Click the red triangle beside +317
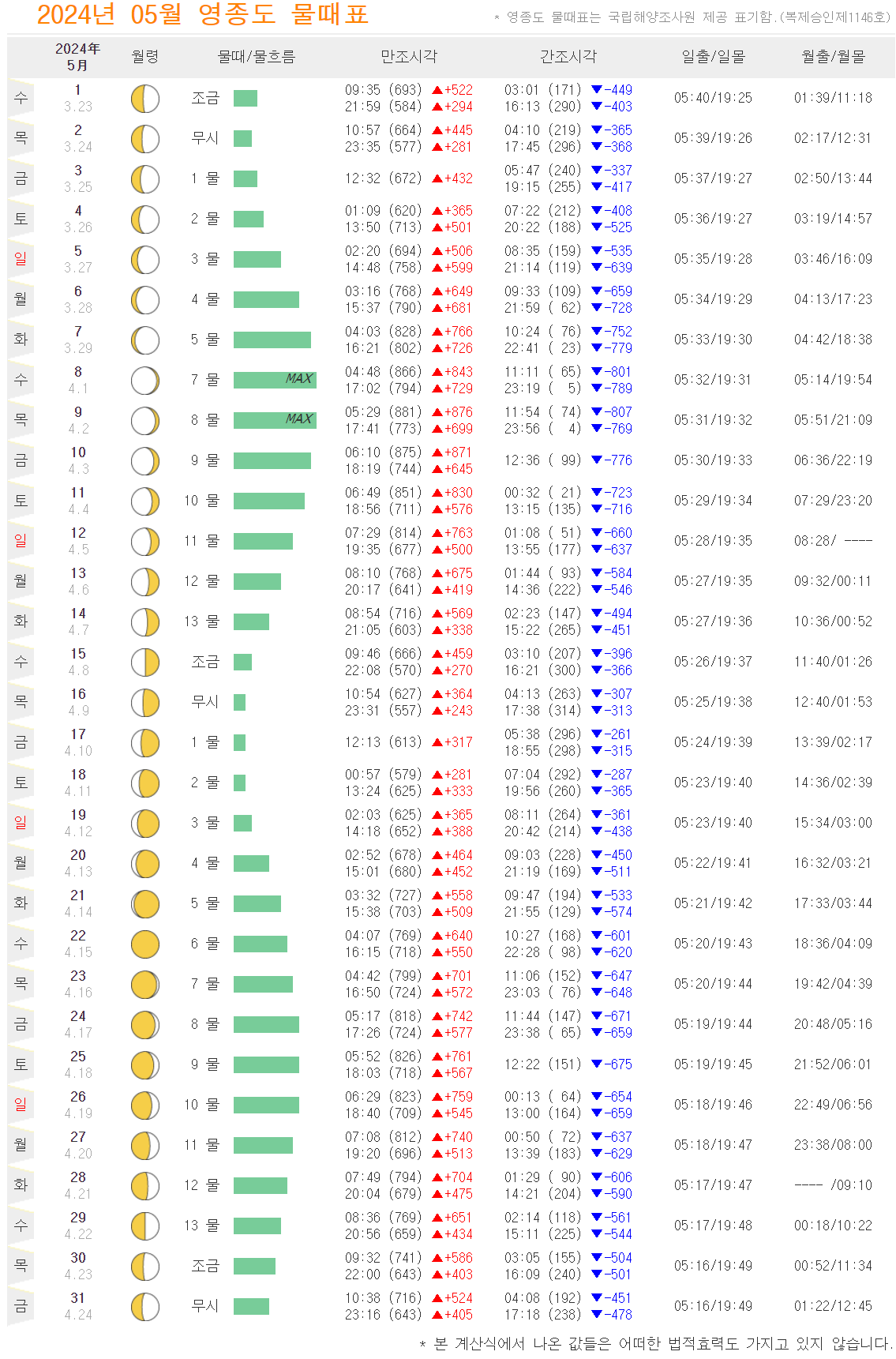This screenshot has height=1359, width=896. [x=437, y=742]
